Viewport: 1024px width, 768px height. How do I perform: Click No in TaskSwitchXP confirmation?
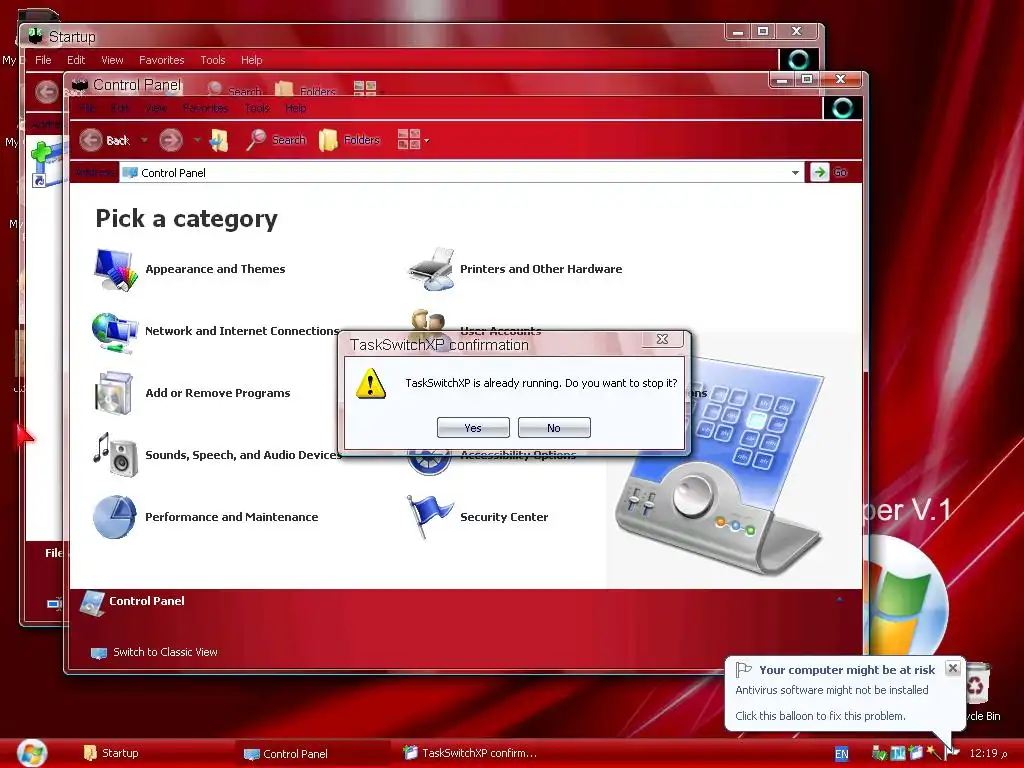[554, 428]
